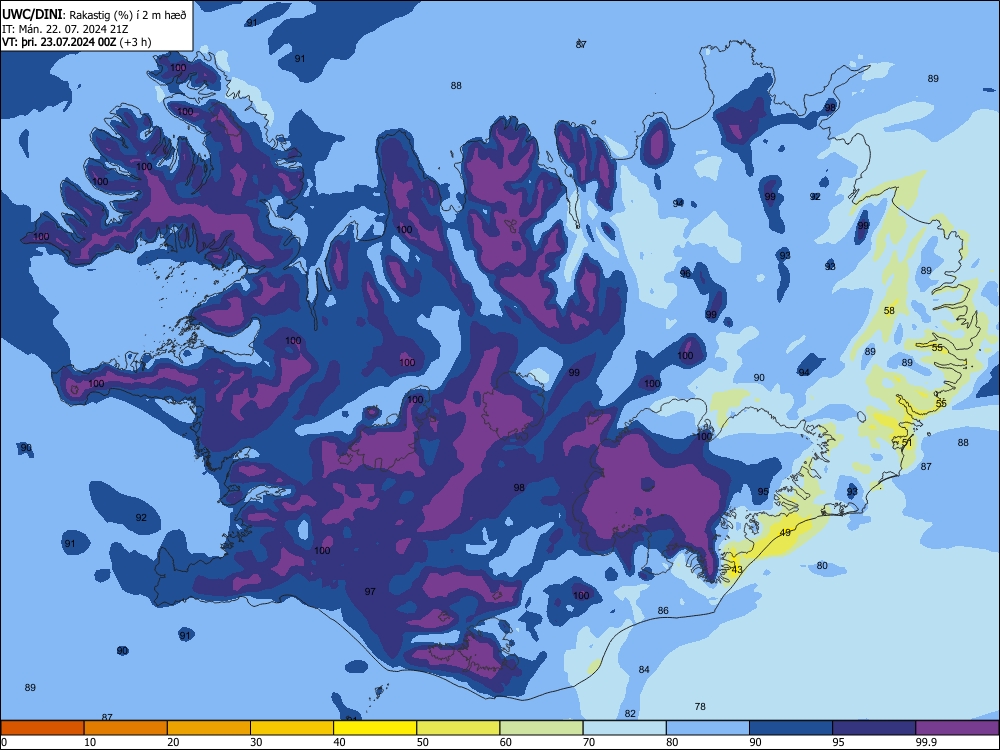Select the 30–40 golden legend swatch

[x=292, y=728]
